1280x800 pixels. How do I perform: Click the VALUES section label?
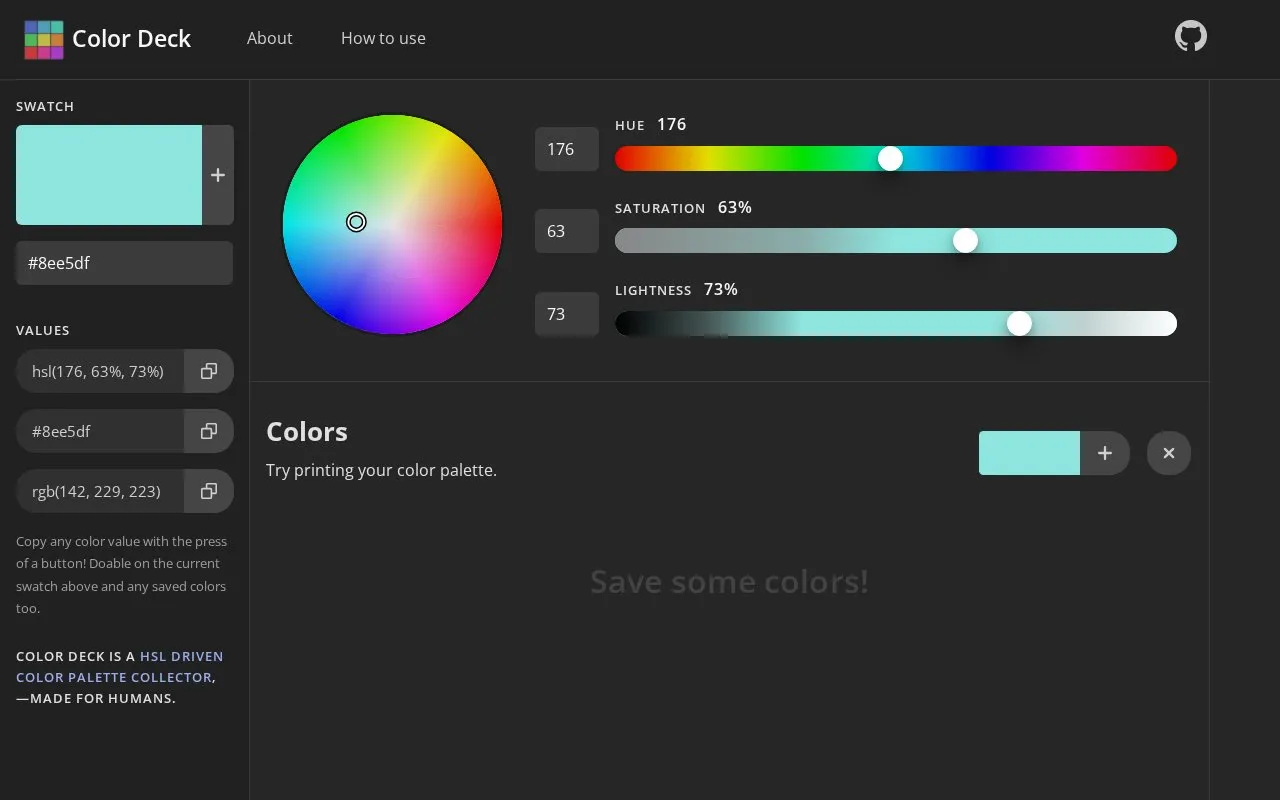pos(43,330)
